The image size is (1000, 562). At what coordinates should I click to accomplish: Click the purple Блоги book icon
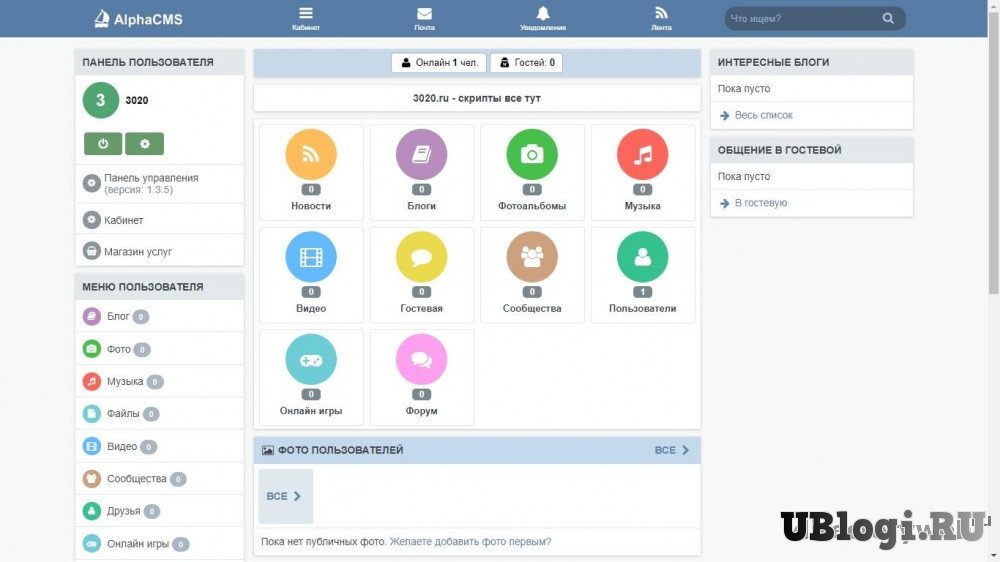pyautogui.click(x=421, y=155)
